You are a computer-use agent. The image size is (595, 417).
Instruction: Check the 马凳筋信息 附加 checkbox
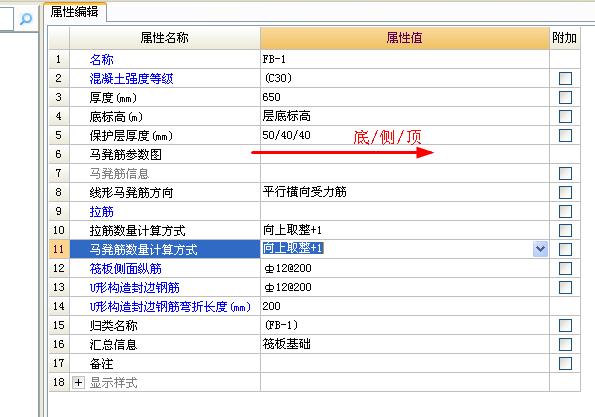click(565, 173)
